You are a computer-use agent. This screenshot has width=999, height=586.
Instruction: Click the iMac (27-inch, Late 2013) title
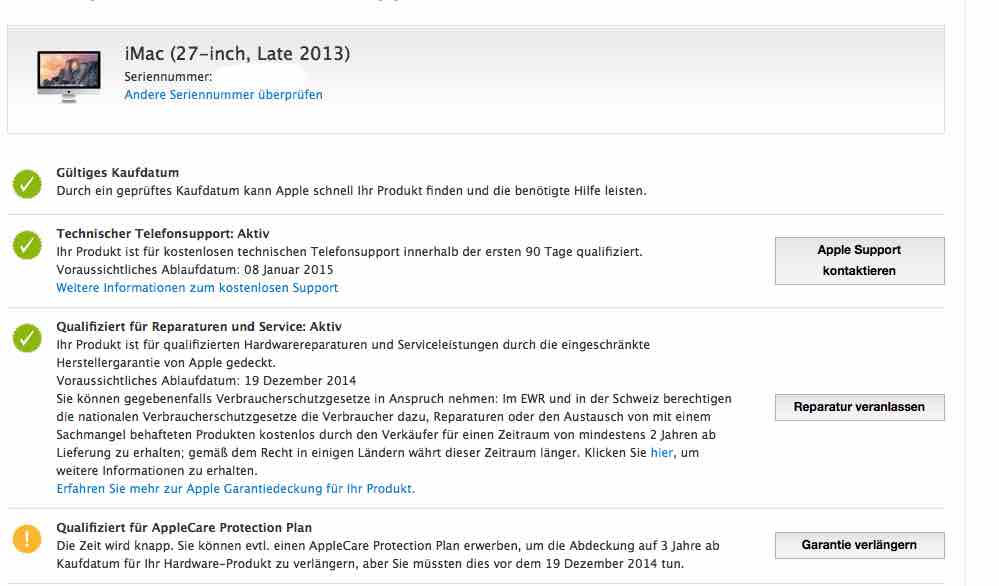coord(237,54)
